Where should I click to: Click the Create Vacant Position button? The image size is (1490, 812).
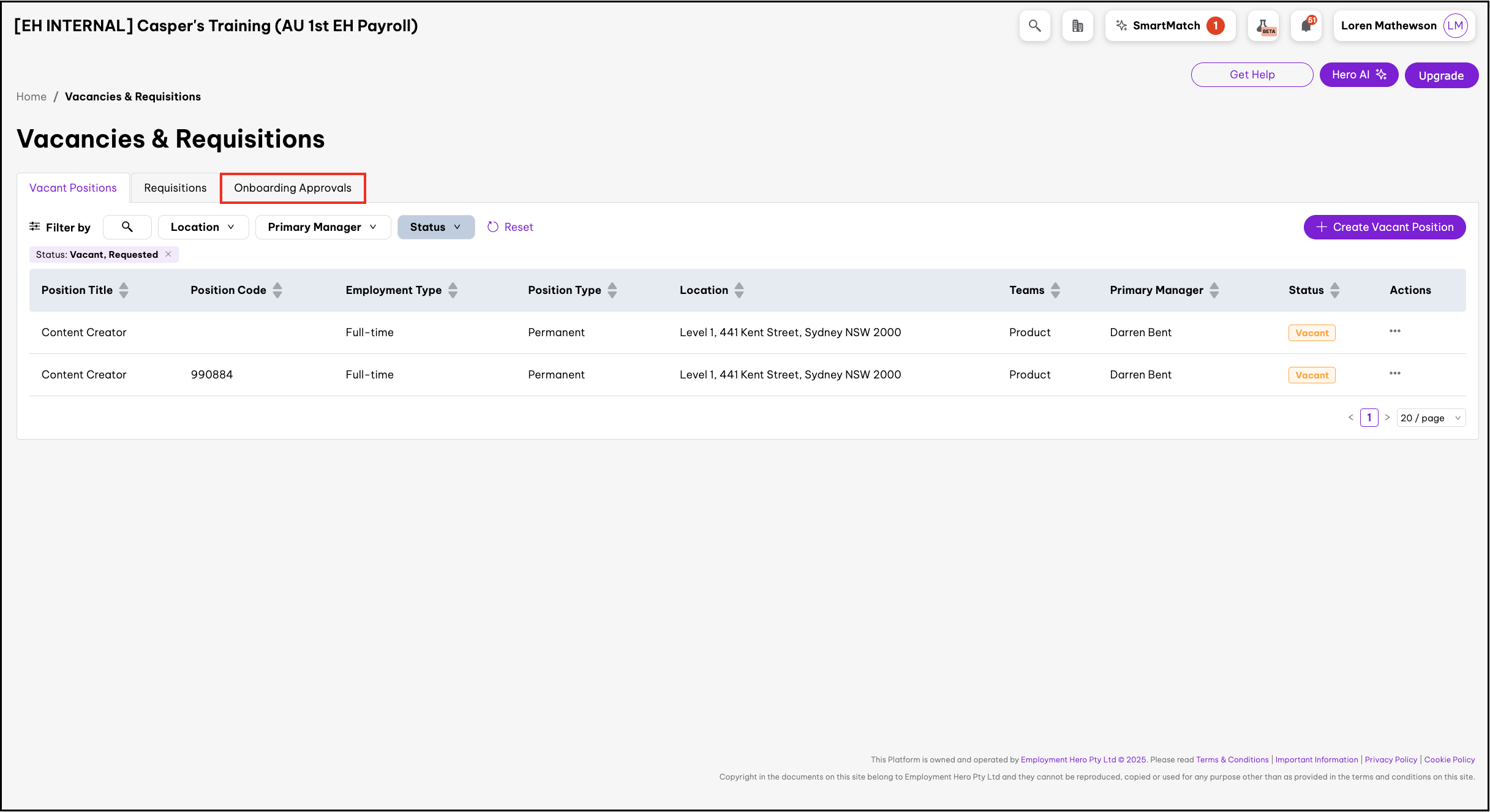click(1384, 227)
